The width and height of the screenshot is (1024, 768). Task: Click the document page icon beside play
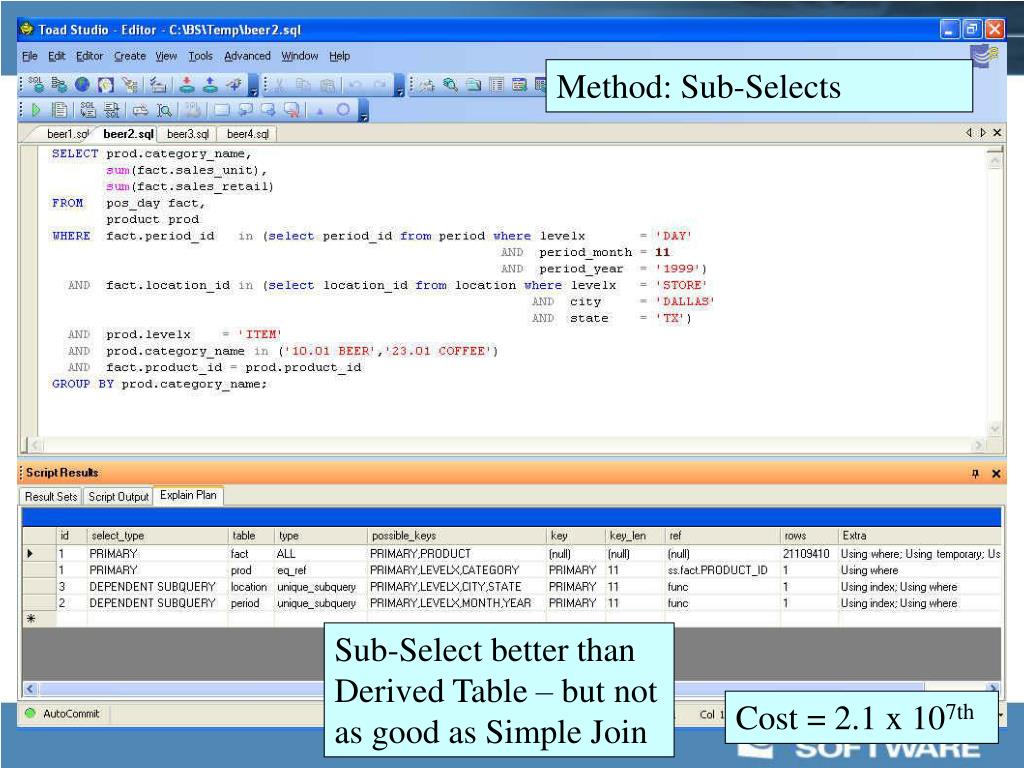(59, 110)
